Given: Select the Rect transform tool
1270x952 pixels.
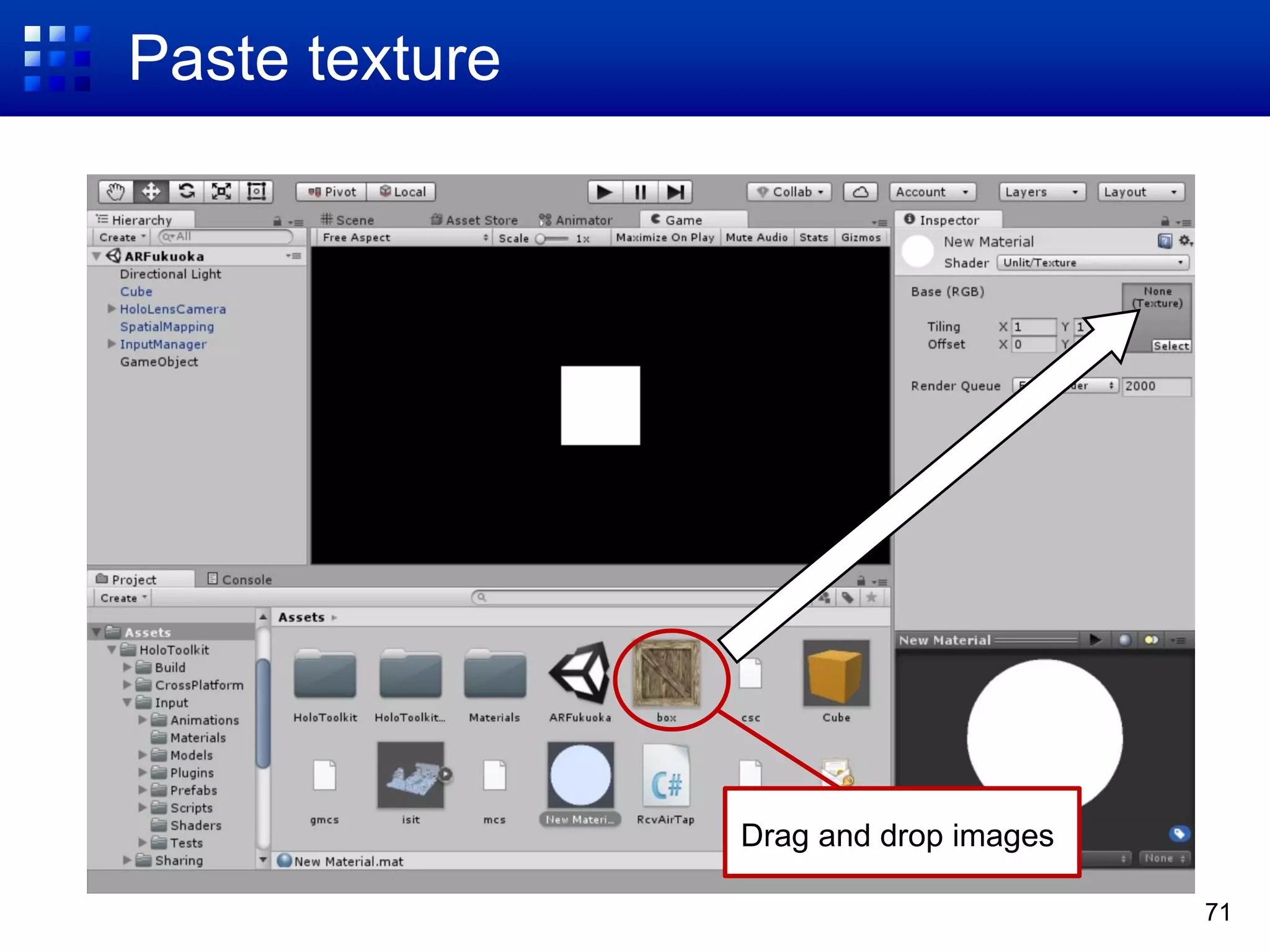Looking at the screenshot, I should [256, 192].
